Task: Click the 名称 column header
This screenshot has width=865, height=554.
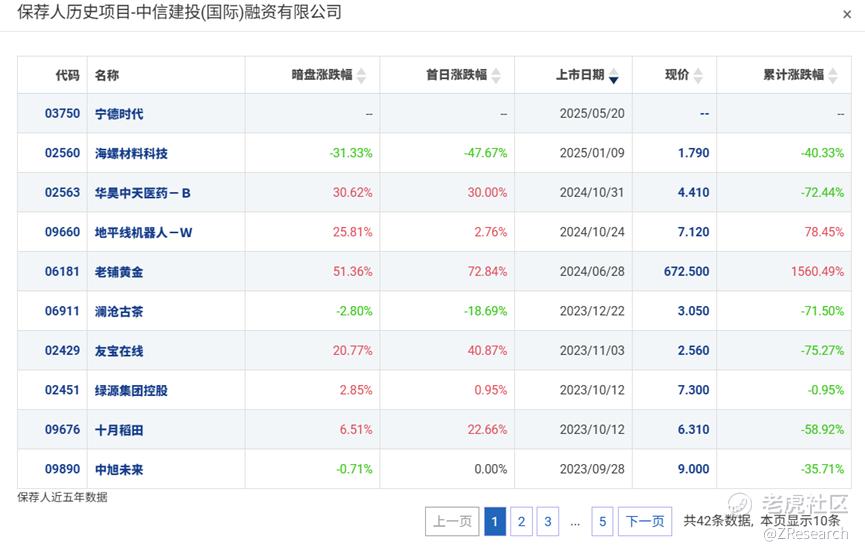Action: (107, 75)
